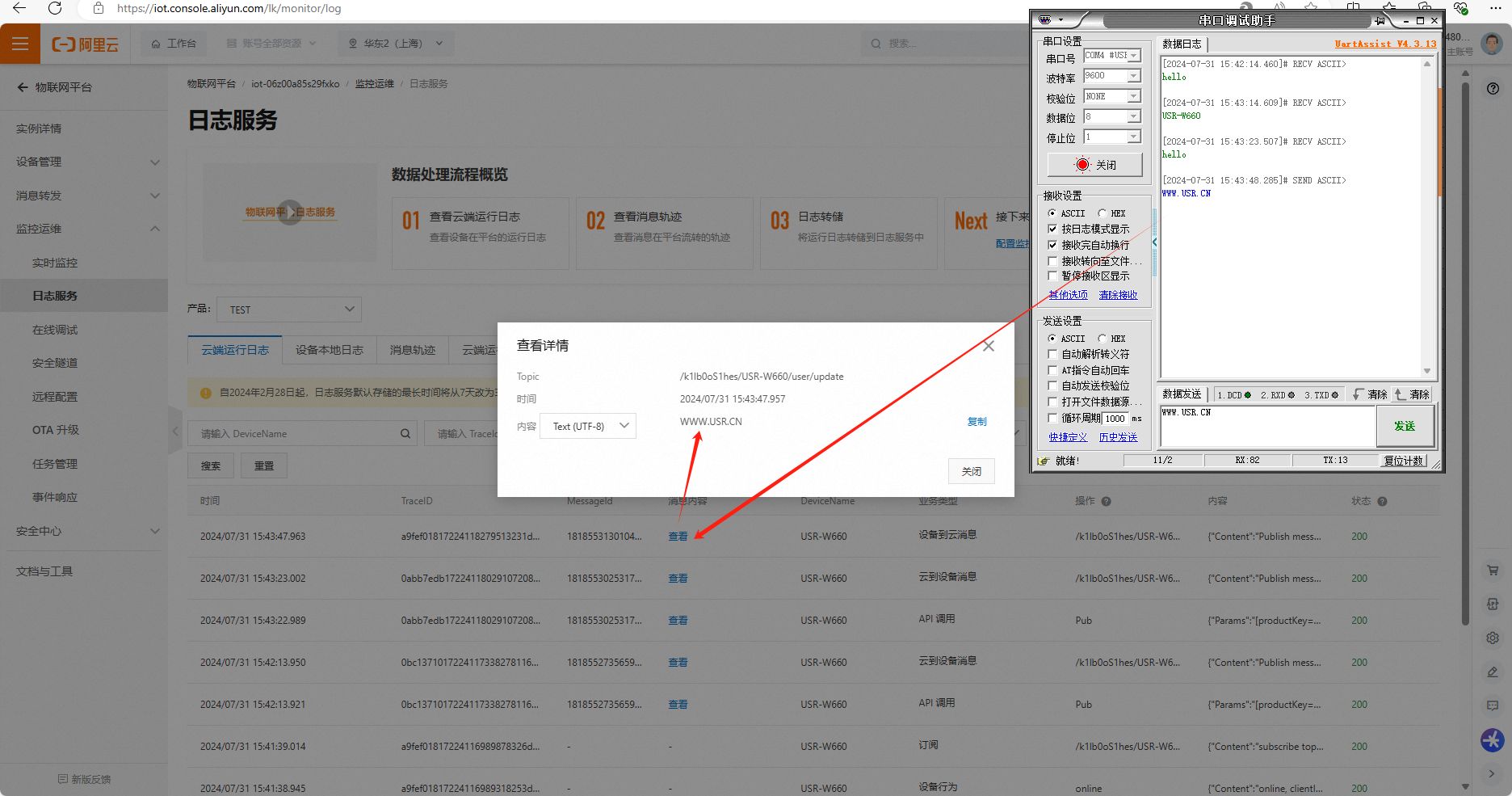
Task: Open the 波特率 9600 dropdown
Action: (1133, 76)
